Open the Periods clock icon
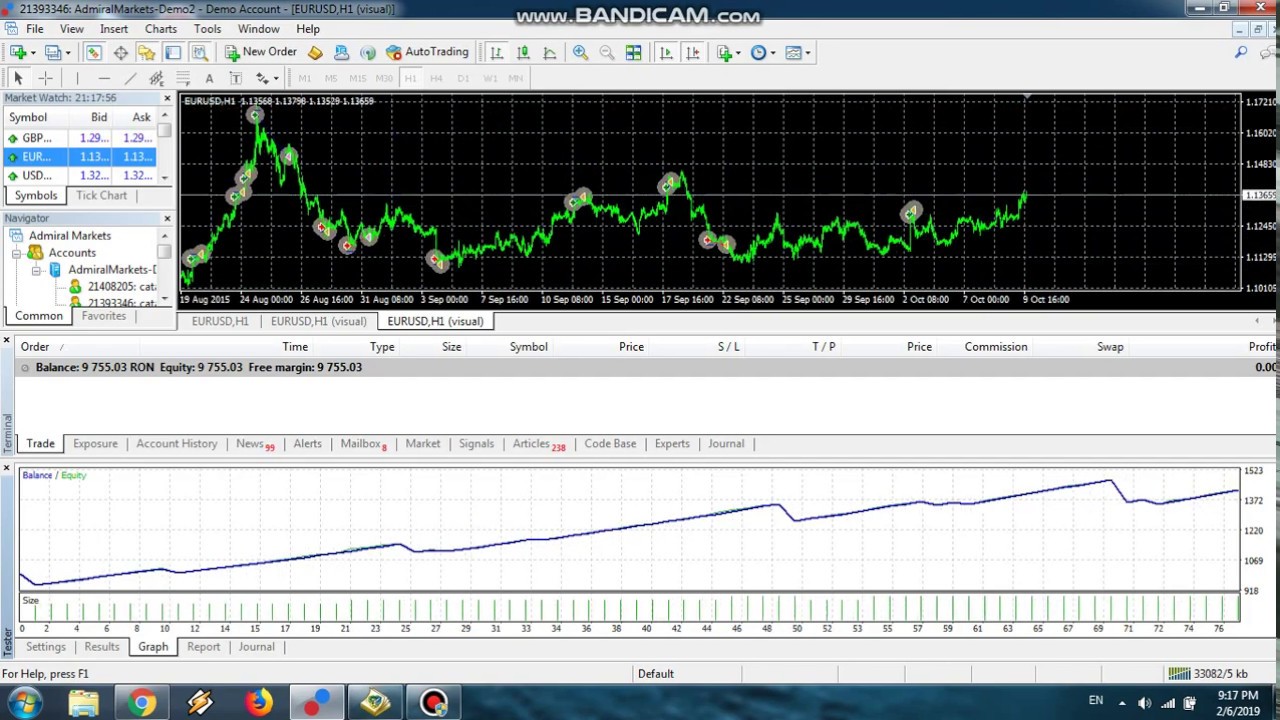The height and width of the screenshot is (720, 1280). click(x=758, y=52)
